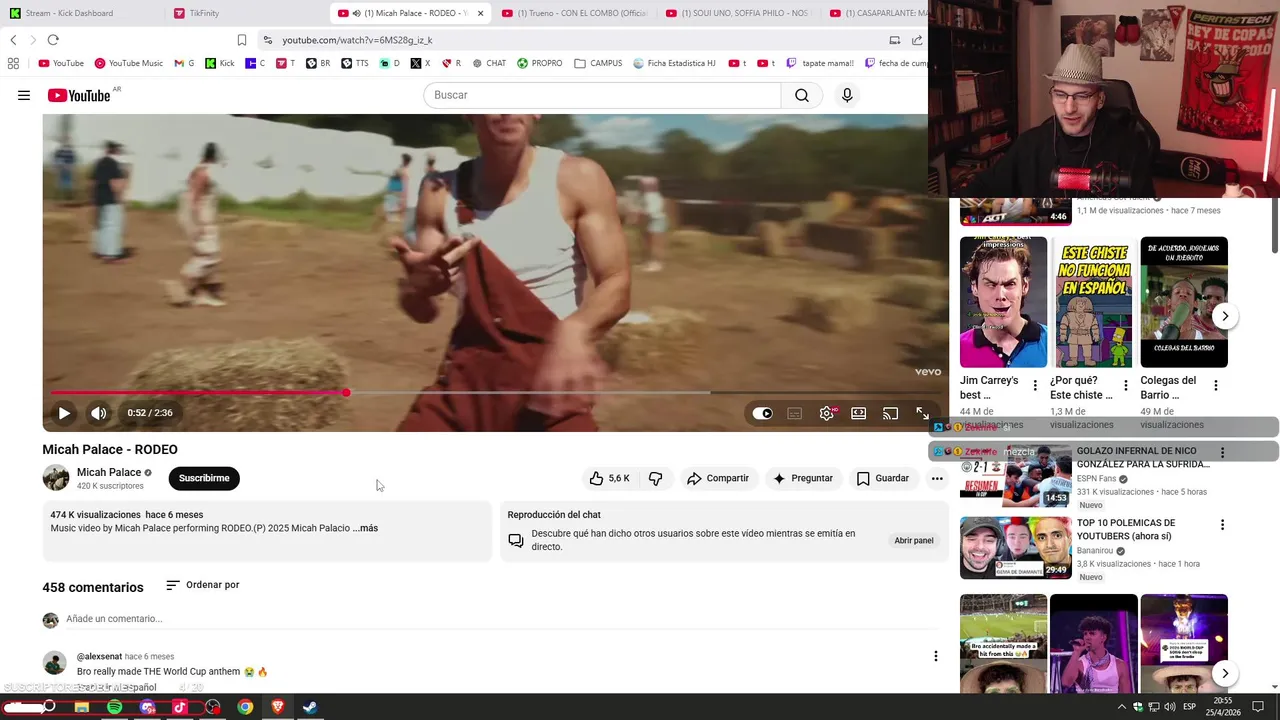This screenshot has height=720, width=1280.
Task: Open the Ficha Estadistica HJ bookmark
Action: [675, 63]
